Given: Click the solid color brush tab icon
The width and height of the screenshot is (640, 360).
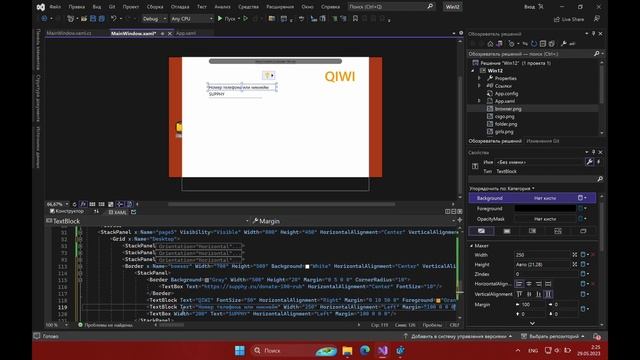Looking at the screenshot, I should coord(507,231).
